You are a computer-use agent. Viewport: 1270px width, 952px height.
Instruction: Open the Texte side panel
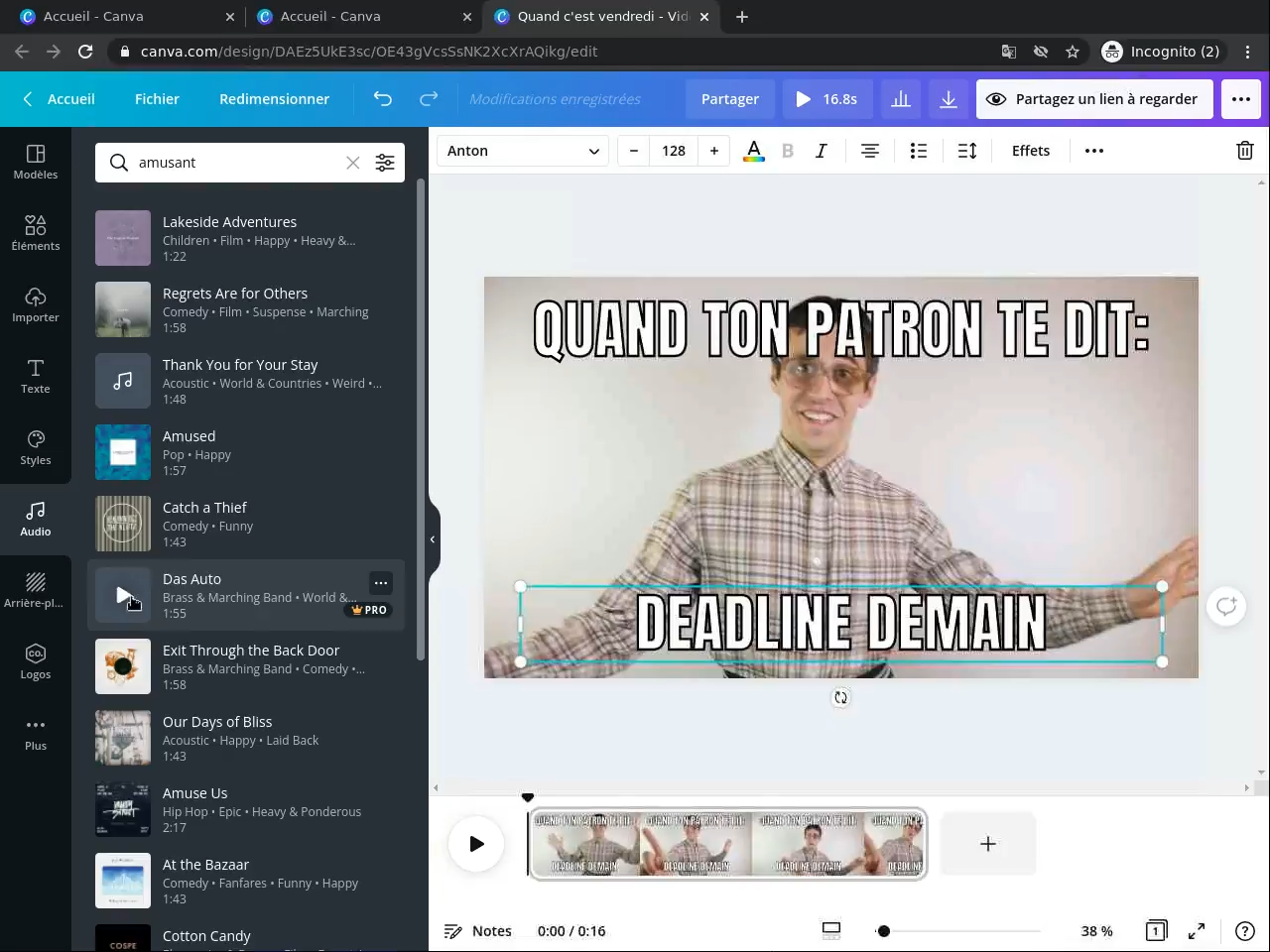(36, 376)
